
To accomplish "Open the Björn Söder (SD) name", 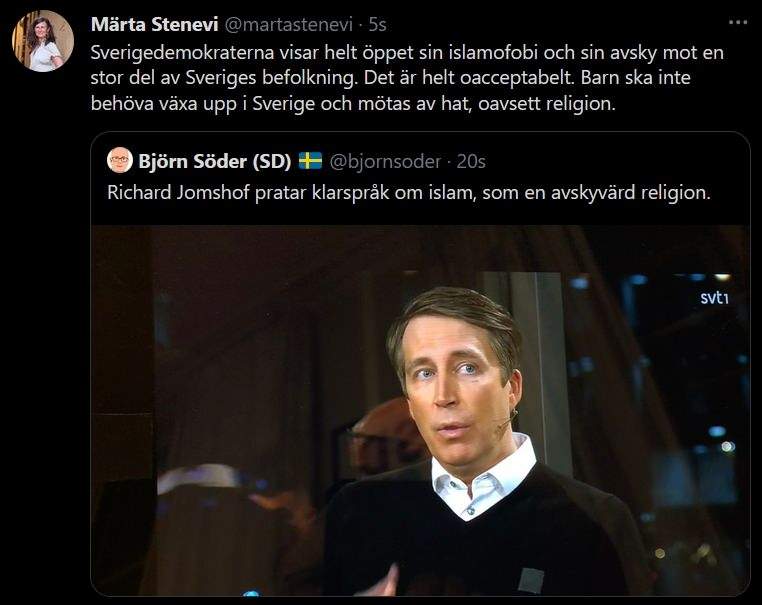I will click(x=215, y=161).
